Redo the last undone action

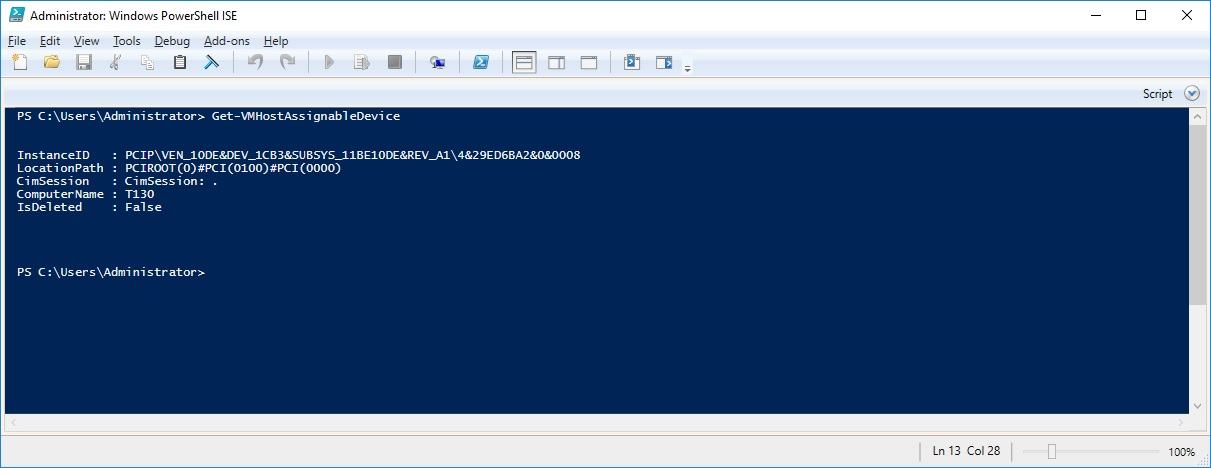point(287,62)
